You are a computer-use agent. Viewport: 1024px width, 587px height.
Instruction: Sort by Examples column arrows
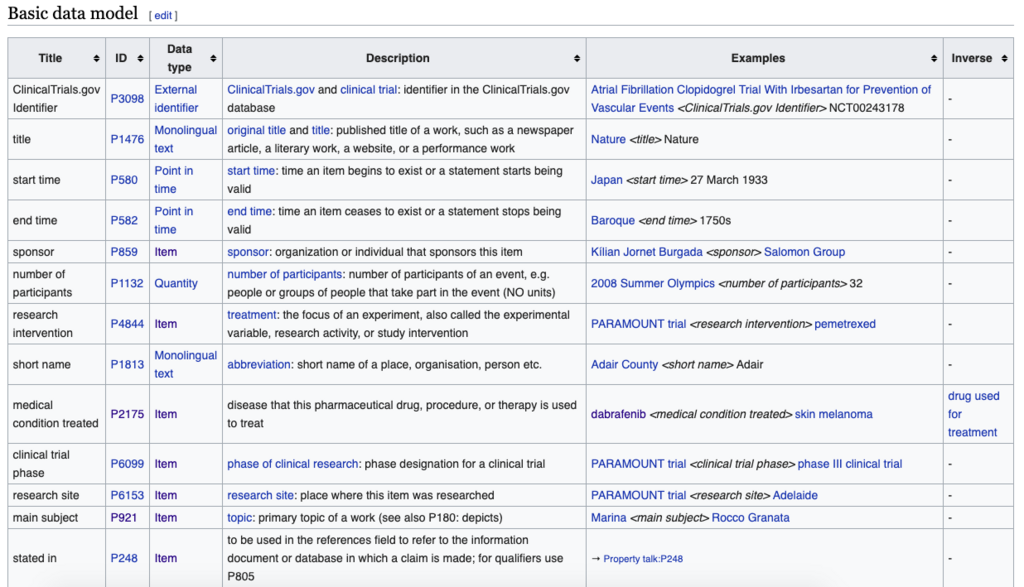(x=934, y=58)
